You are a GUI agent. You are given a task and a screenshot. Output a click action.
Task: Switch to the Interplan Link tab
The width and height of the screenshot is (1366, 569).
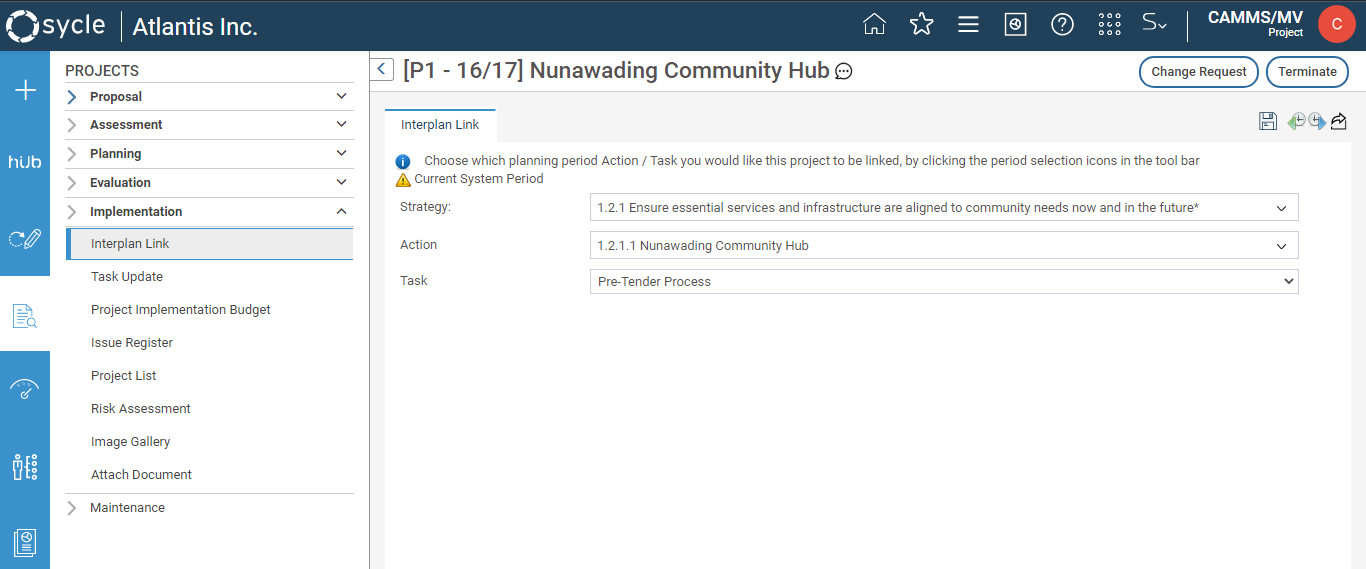pyautogui.click(x=440, y=125)
